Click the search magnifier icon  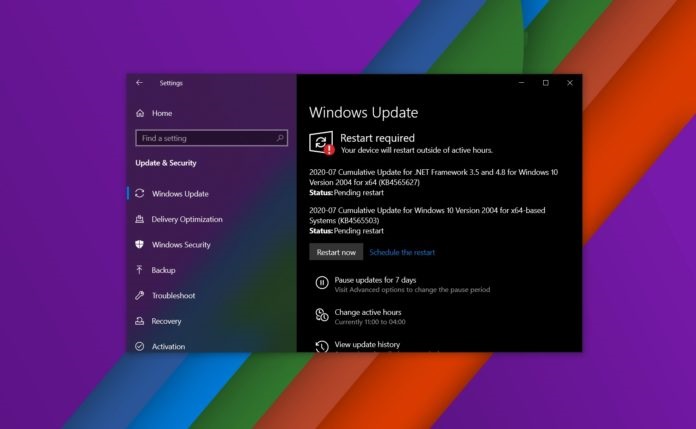[280, 138]
